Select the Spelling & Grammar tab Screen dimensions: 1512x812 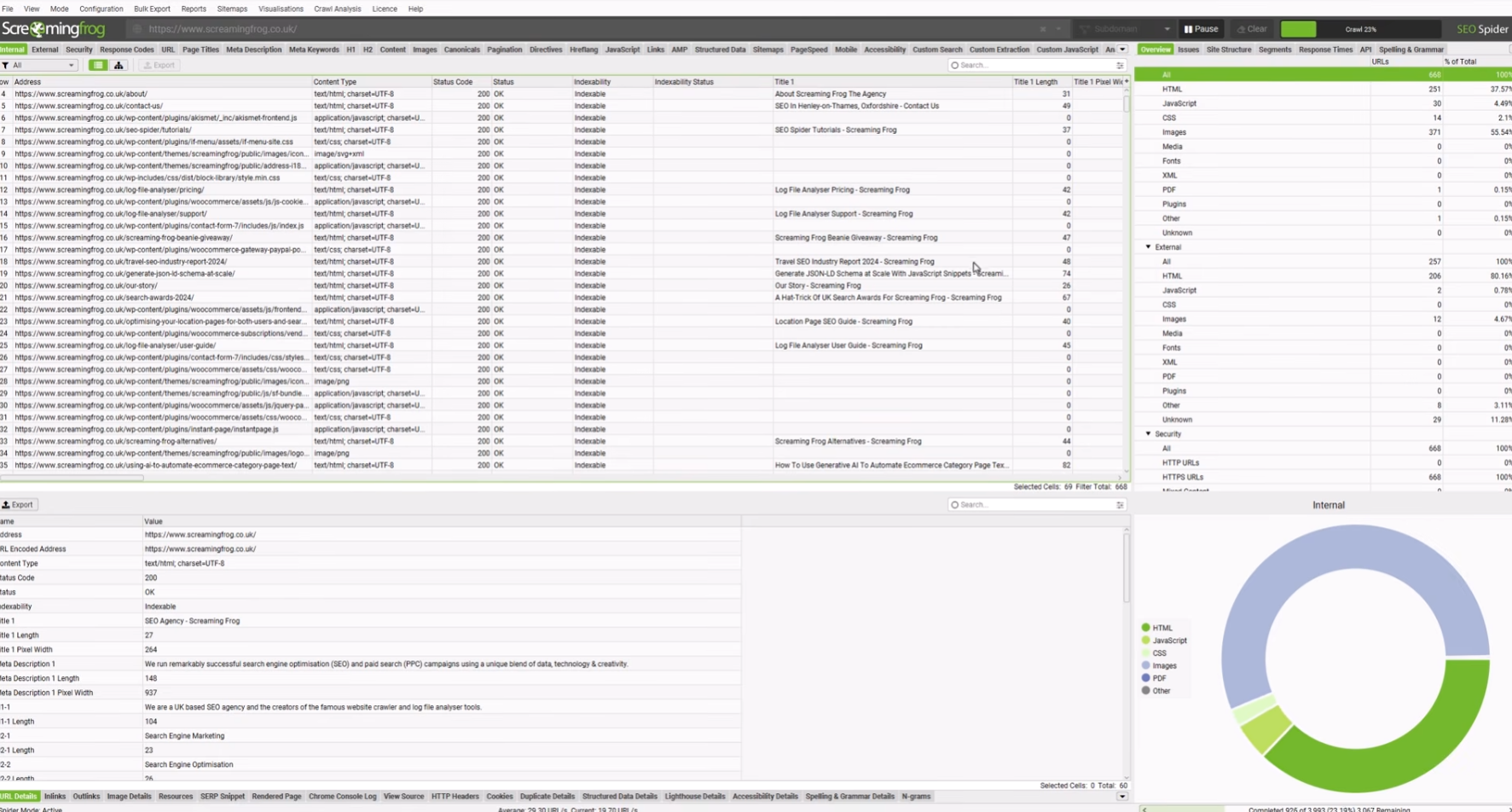(x=1411, y=49)
